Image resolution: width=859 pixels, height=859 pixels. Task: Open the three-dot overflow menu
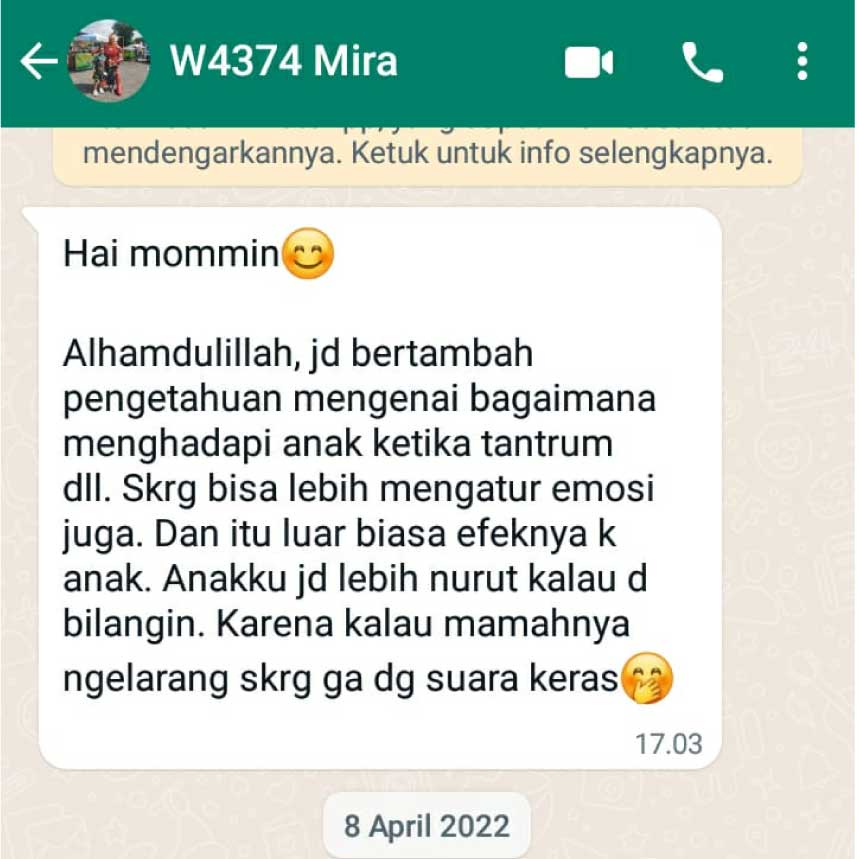802,61
